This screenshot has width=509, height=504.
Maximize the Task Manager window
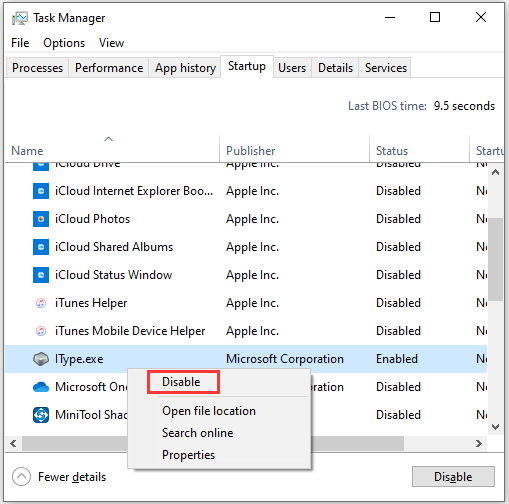435,17
